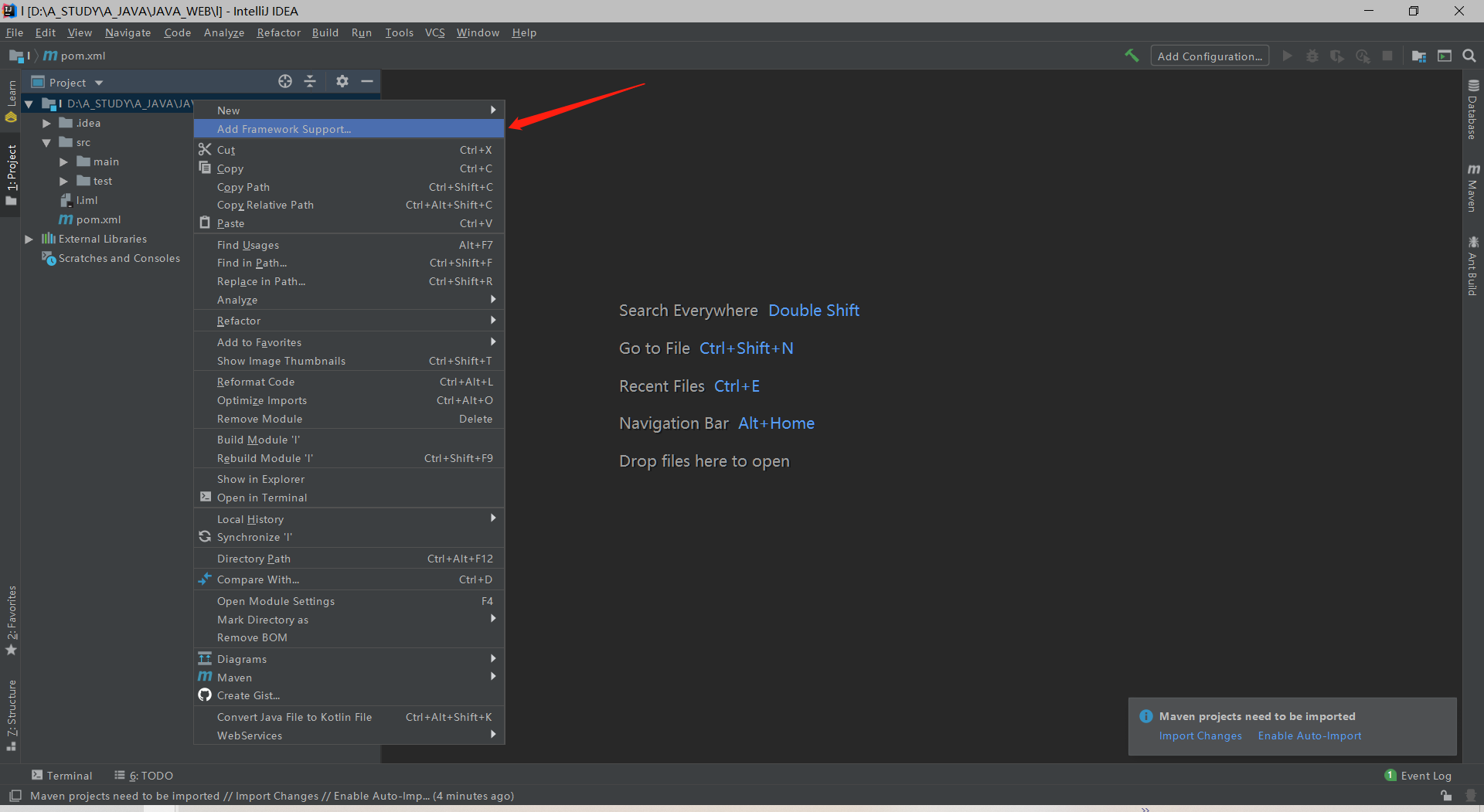Collapse the root project folder arrow

click(x=29, y=104)
